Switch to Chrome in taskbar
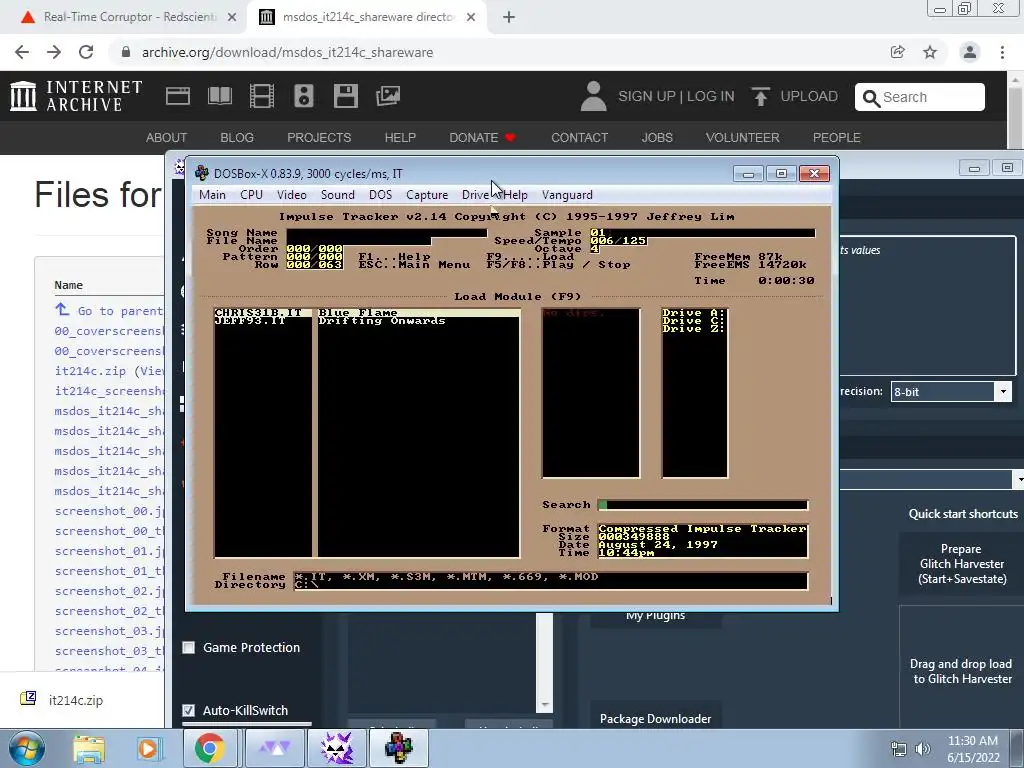Image resolution: width=1024 pixels, height=768 pixels. tap(209, 748)
